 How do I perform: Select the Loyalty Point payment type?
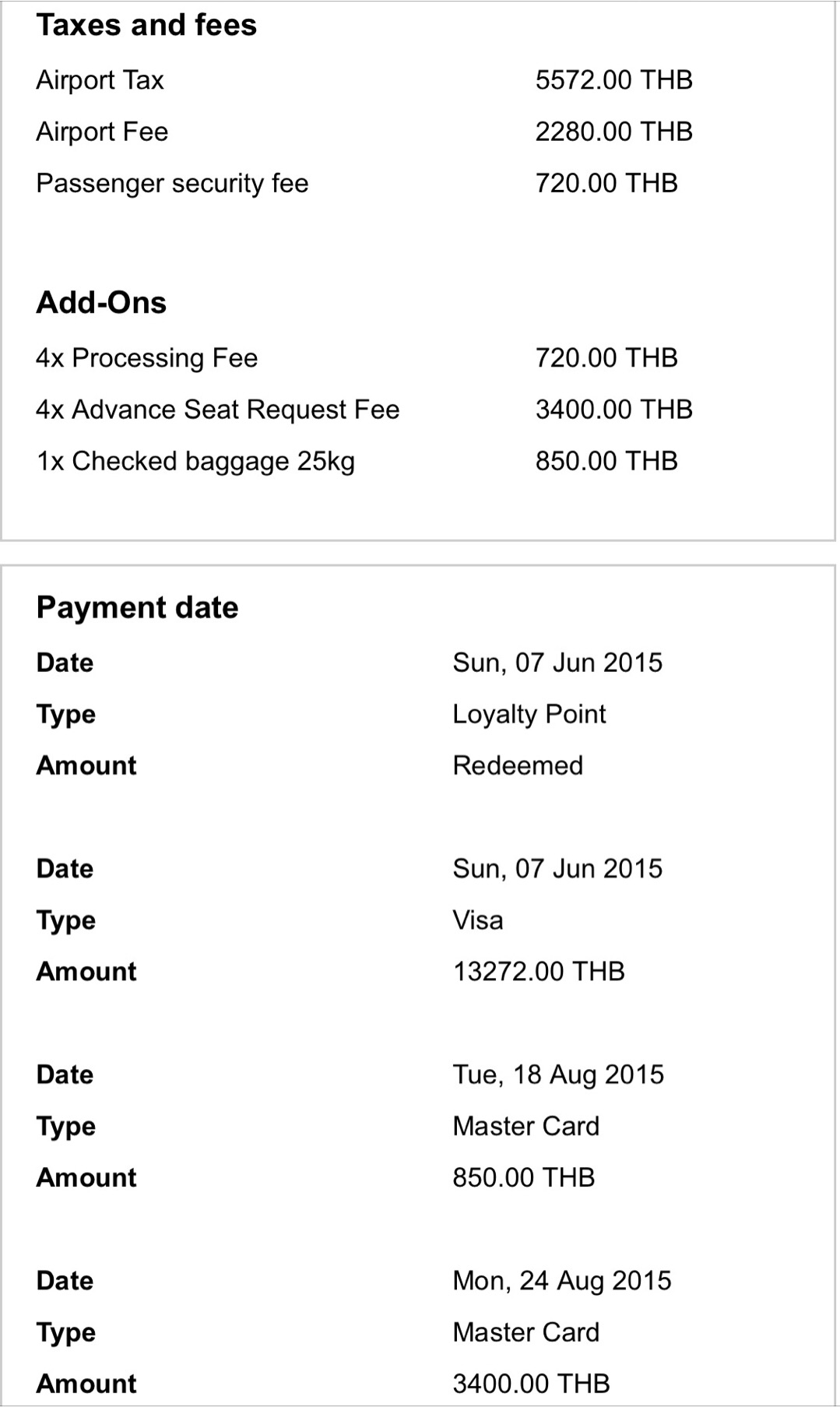(x=529, y=714)
